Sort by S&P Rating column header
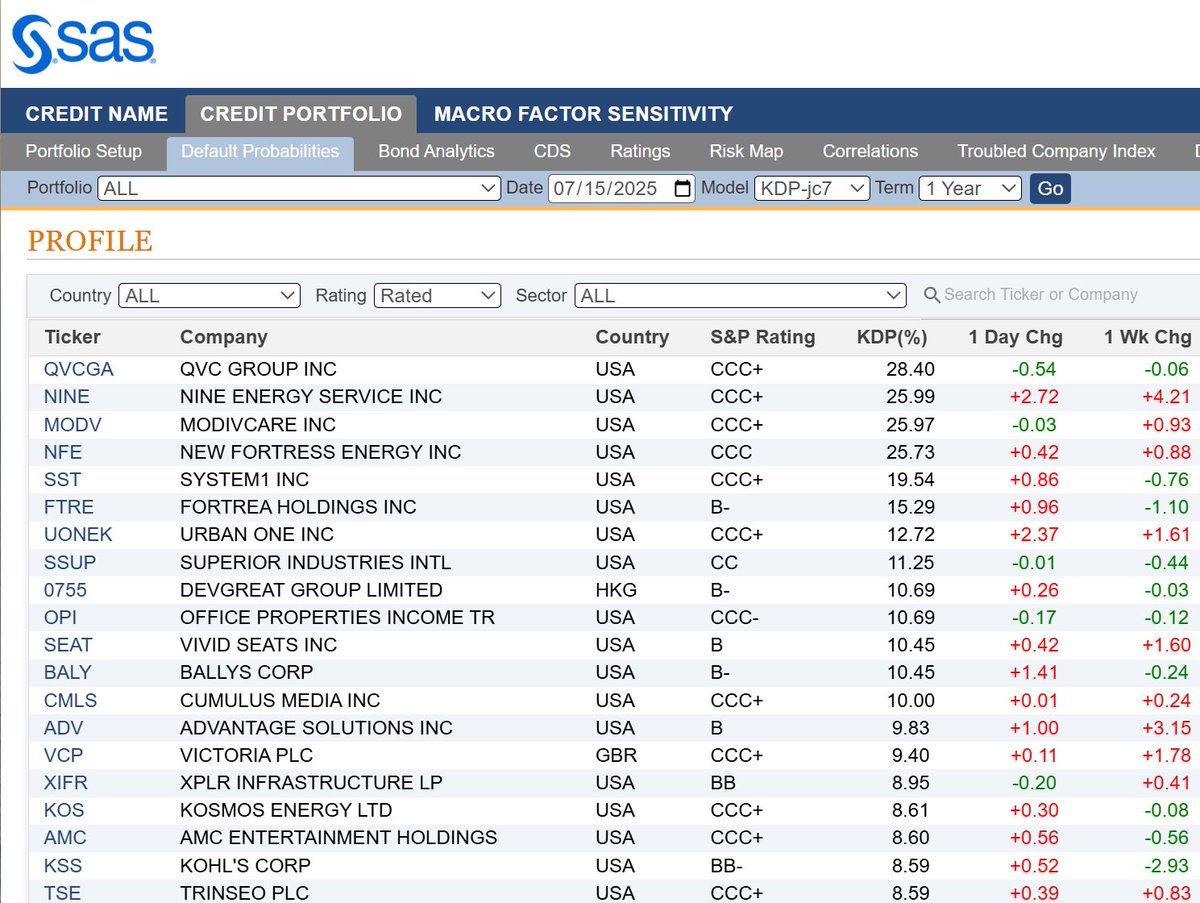1200x903 pixels. [762, 337]
